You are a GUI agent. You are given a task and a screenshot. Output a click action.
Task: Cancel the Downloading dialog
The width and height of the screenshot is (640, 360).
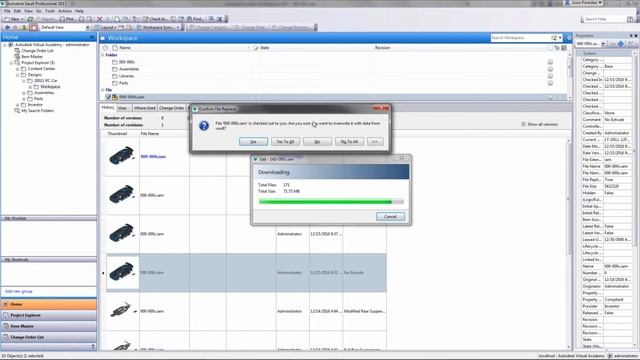pos(390,216)
